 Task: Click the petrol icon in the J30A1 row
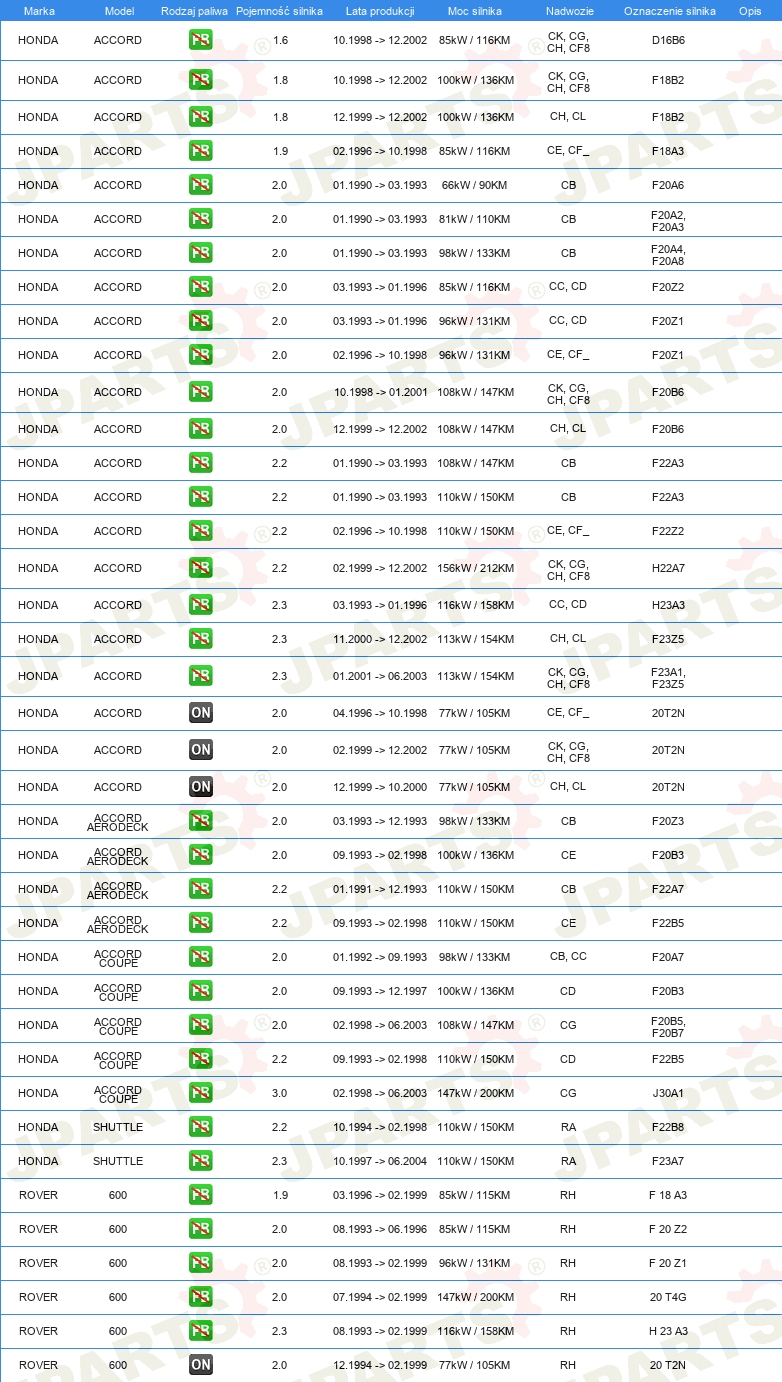click(x=201, y=1093)
